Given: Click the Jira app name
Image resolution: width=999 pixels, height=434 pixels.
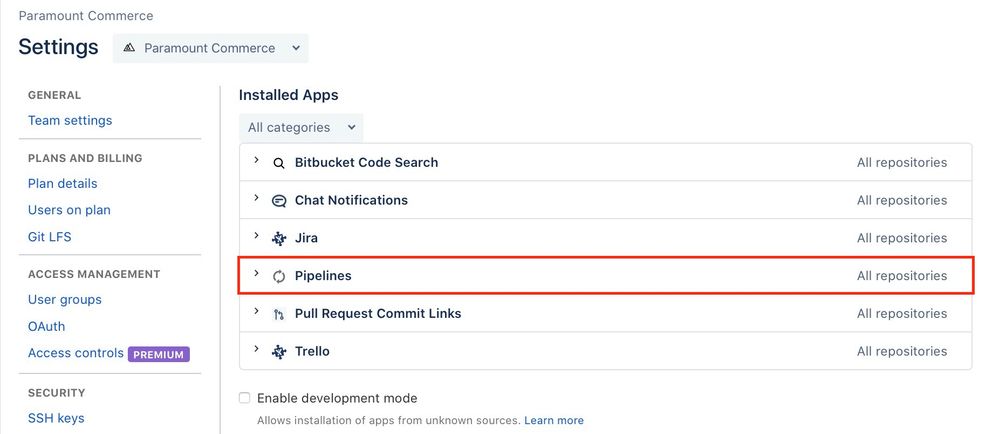Looking at the screenshot, I should pos(306,238).
